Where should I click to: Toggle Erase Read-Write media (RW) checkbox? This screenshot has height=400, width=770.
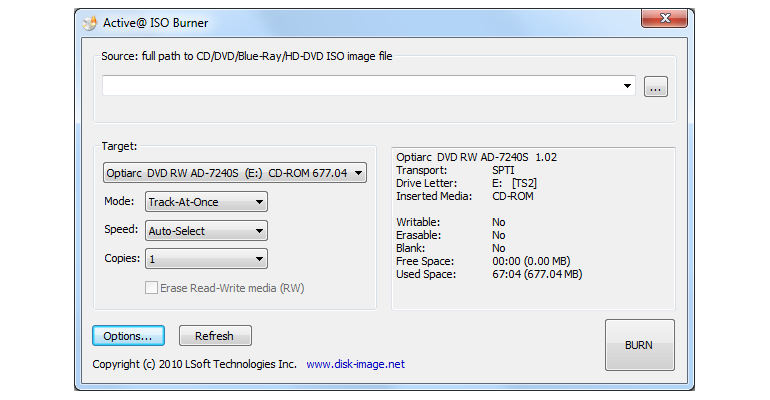pyautogui.click(x=151, y=288)
